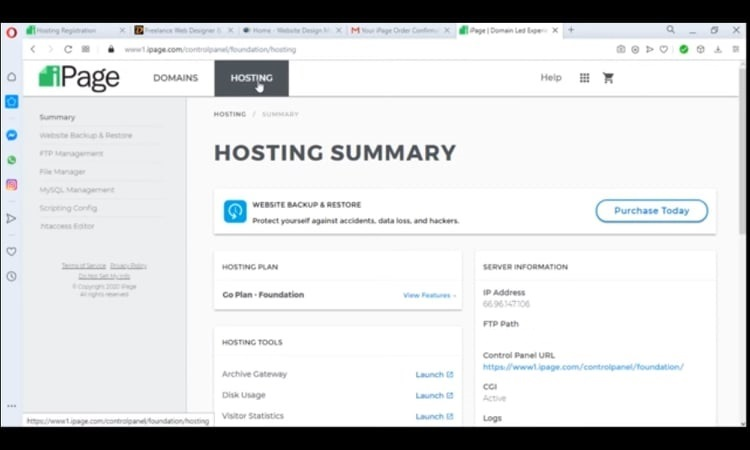
Task: Click the HOSTING SUMMARY heading
Action: point(335,153)
